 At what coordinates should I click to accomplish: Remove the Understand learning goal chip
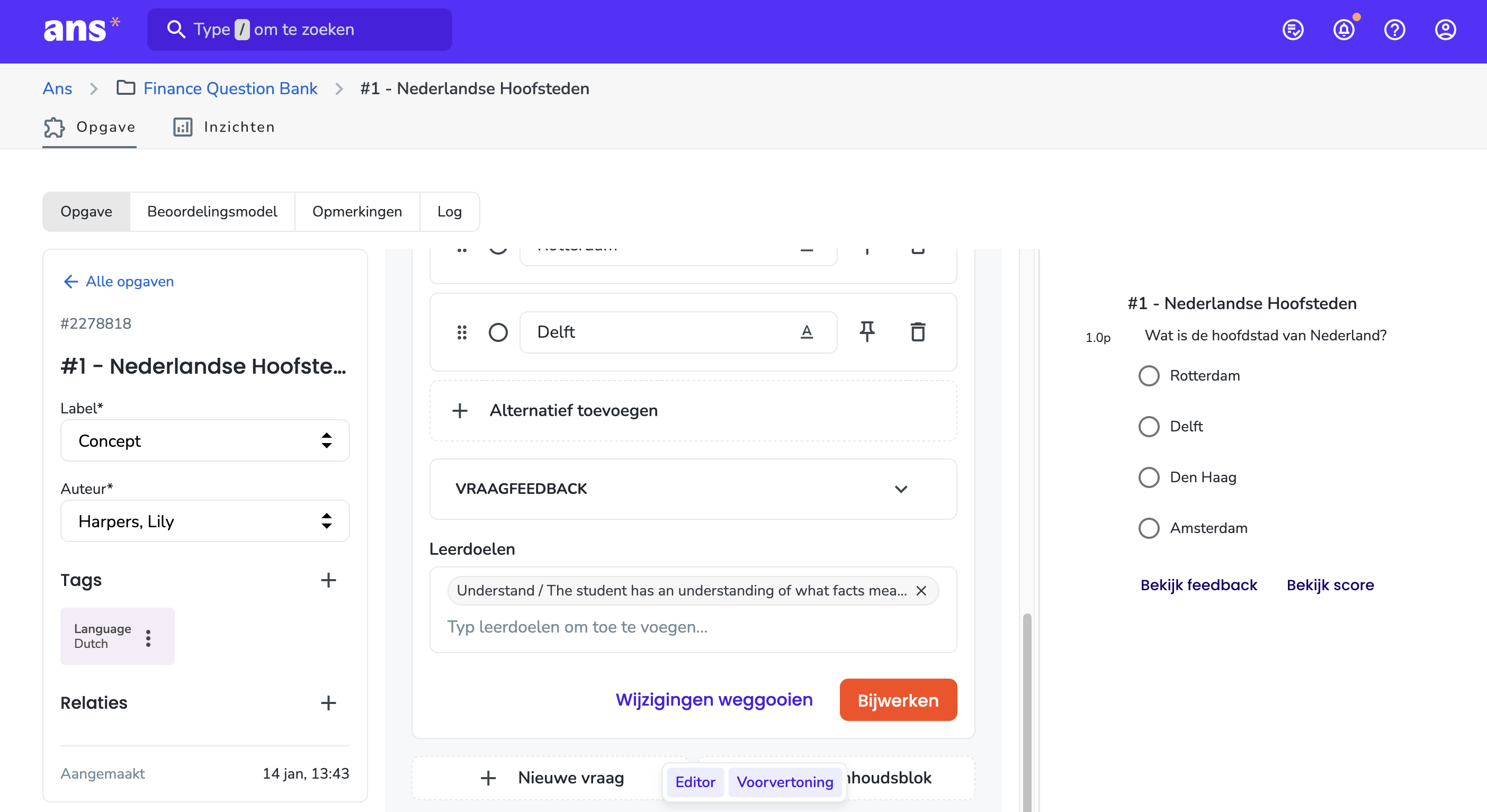tap(921, 590)
